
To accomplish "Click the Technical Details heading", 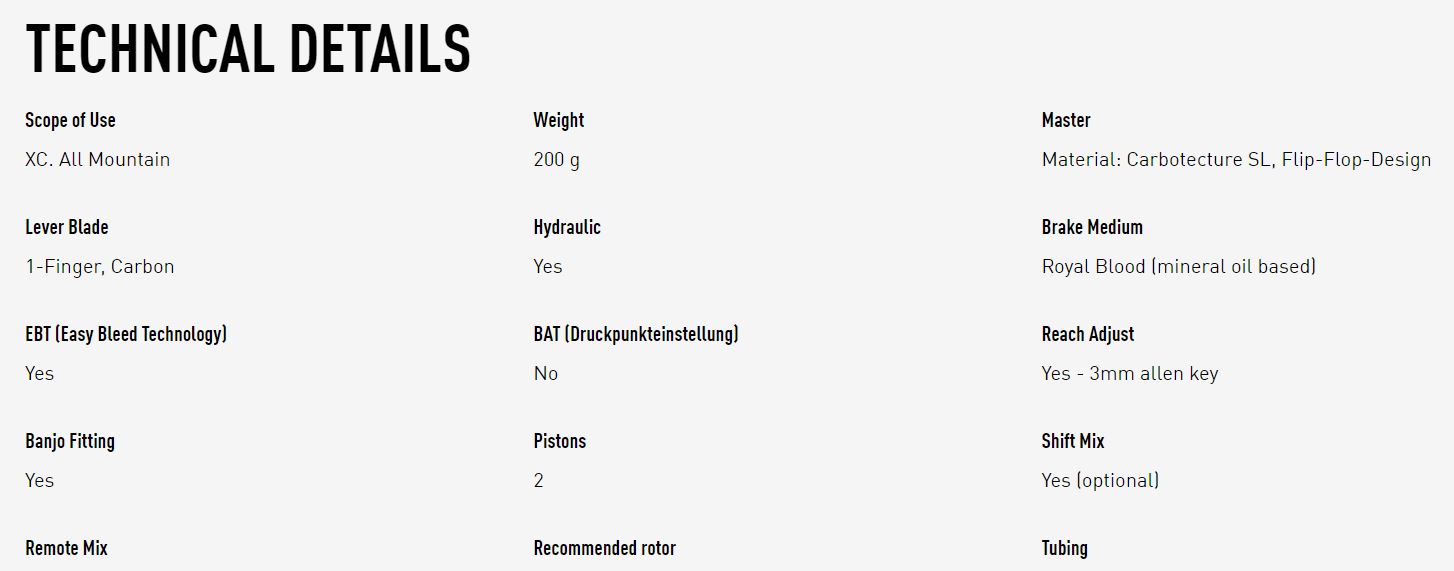I will click(248, 48).
